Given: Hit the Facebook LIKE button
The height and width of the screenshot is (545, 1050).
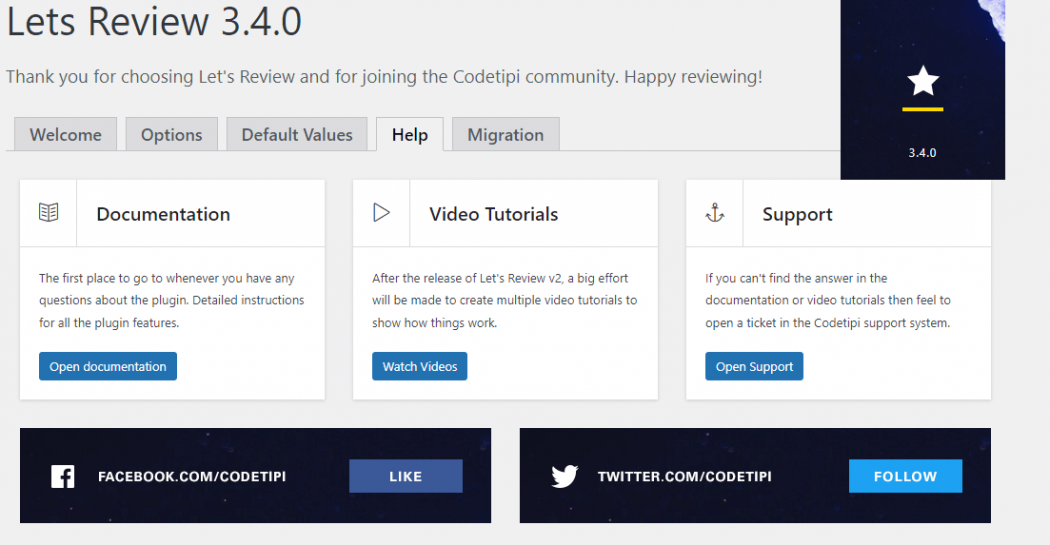Looking at the screenshot, I should (405, 476).
